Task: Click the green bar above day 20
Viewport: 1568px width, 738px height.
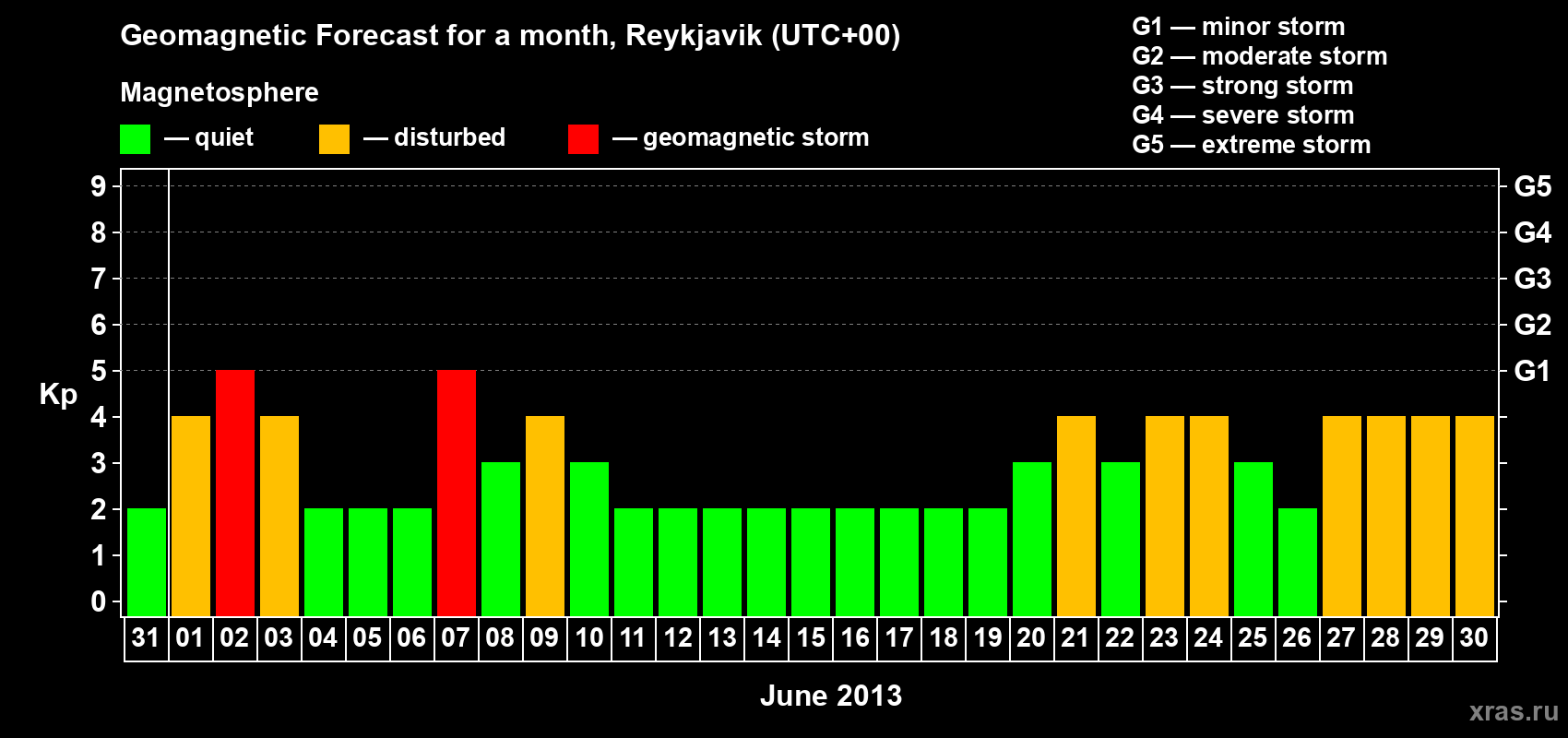Action: [1032, 540]
